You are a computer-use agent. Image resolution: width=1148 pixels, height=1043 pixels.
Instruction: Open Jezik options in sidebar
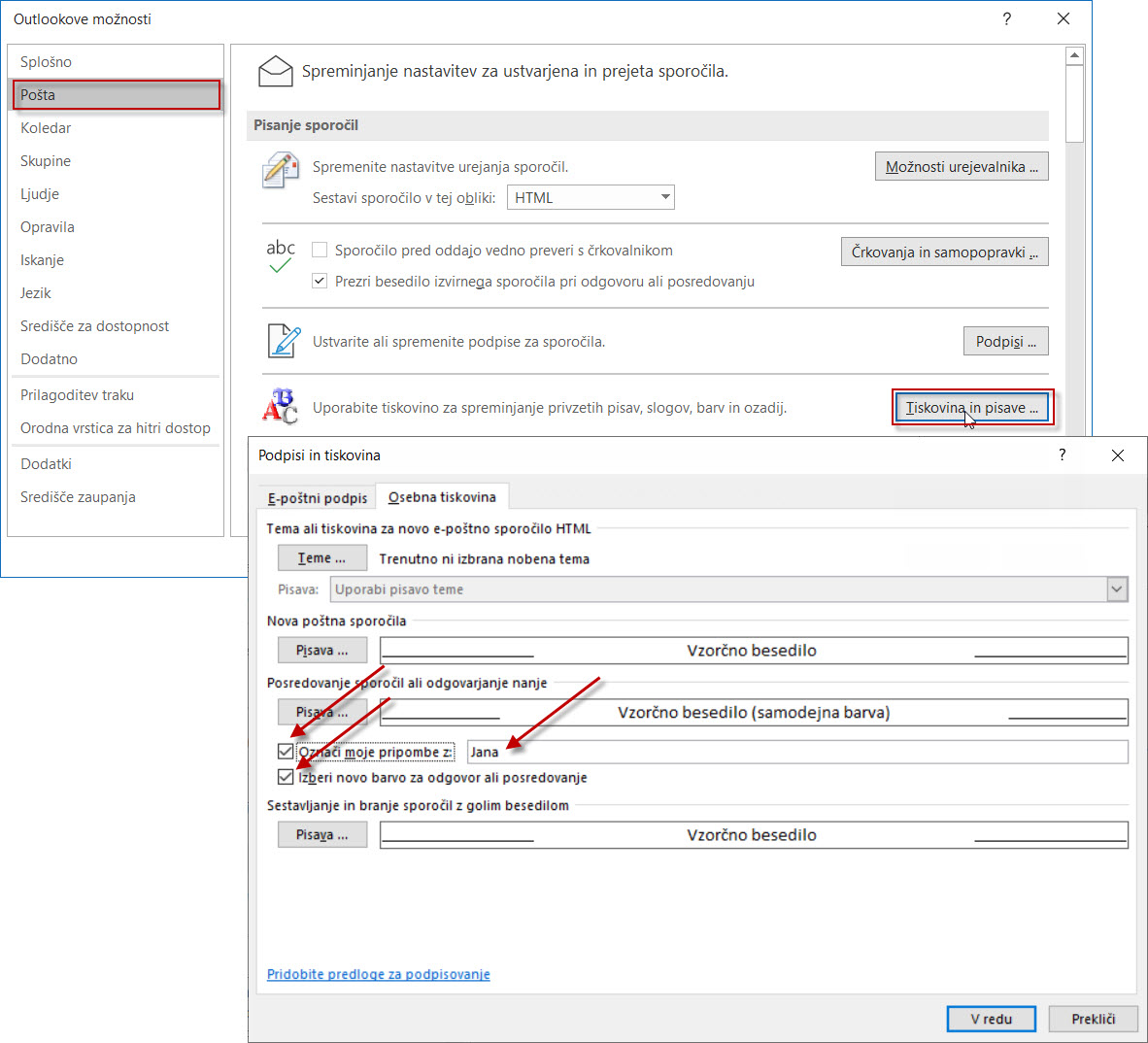tap(116, 292)
